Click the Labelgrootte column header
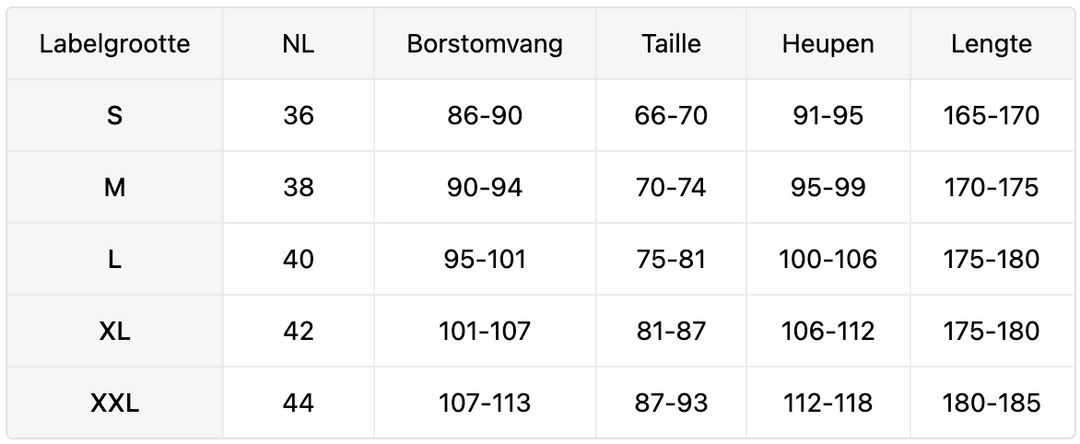Viewport: 1080px width, 444px height. click(x=115, y=44)
